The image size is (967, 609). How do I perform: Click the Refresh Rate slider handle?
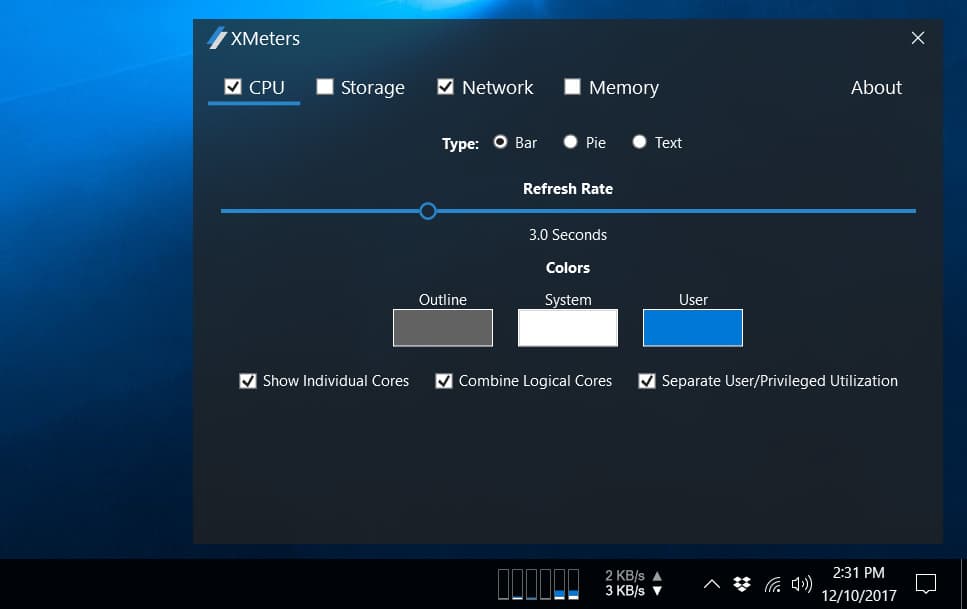coord(427,211)
